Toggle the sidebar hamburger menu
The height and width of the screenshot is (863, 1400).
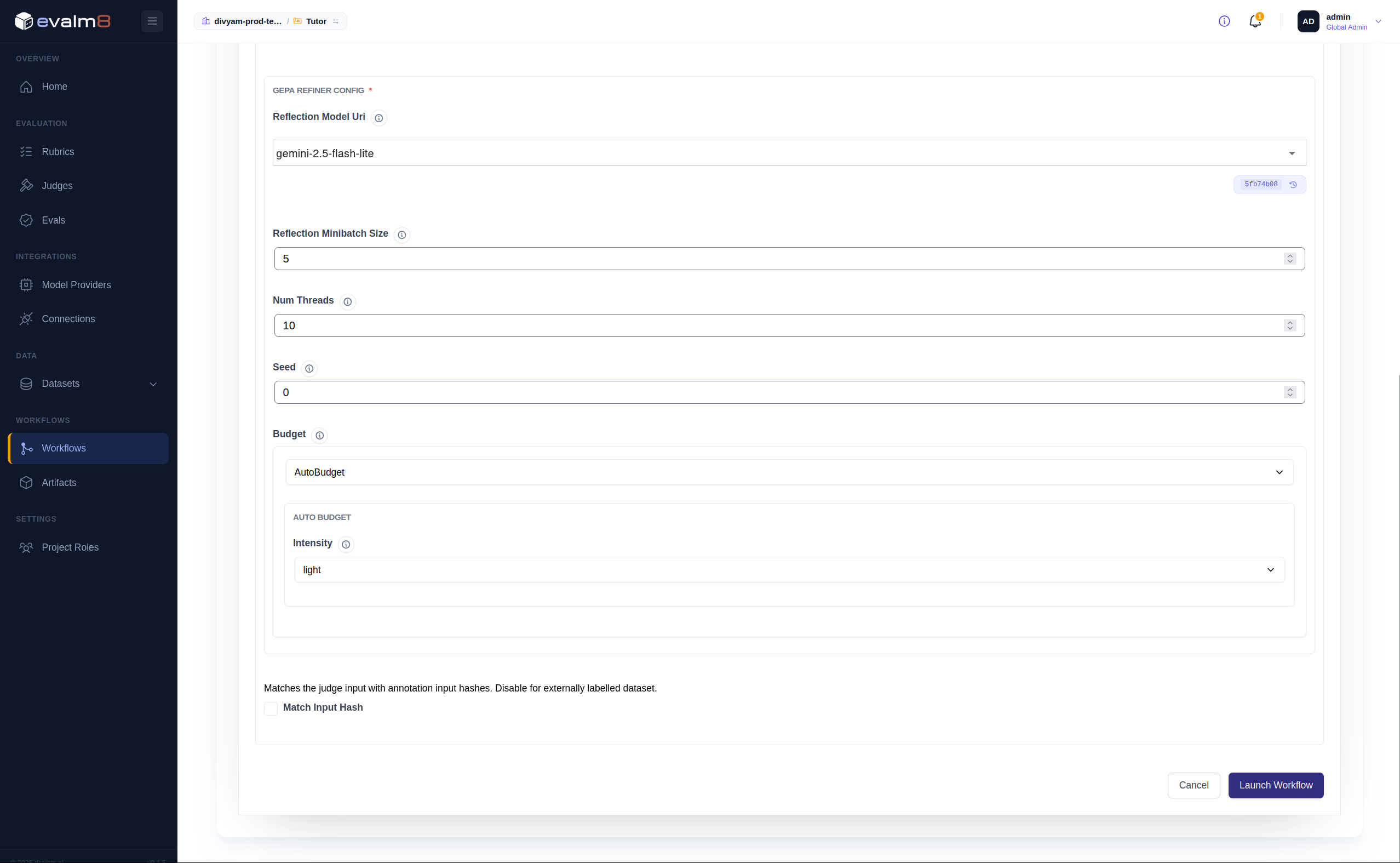click(x=152, y=21)
